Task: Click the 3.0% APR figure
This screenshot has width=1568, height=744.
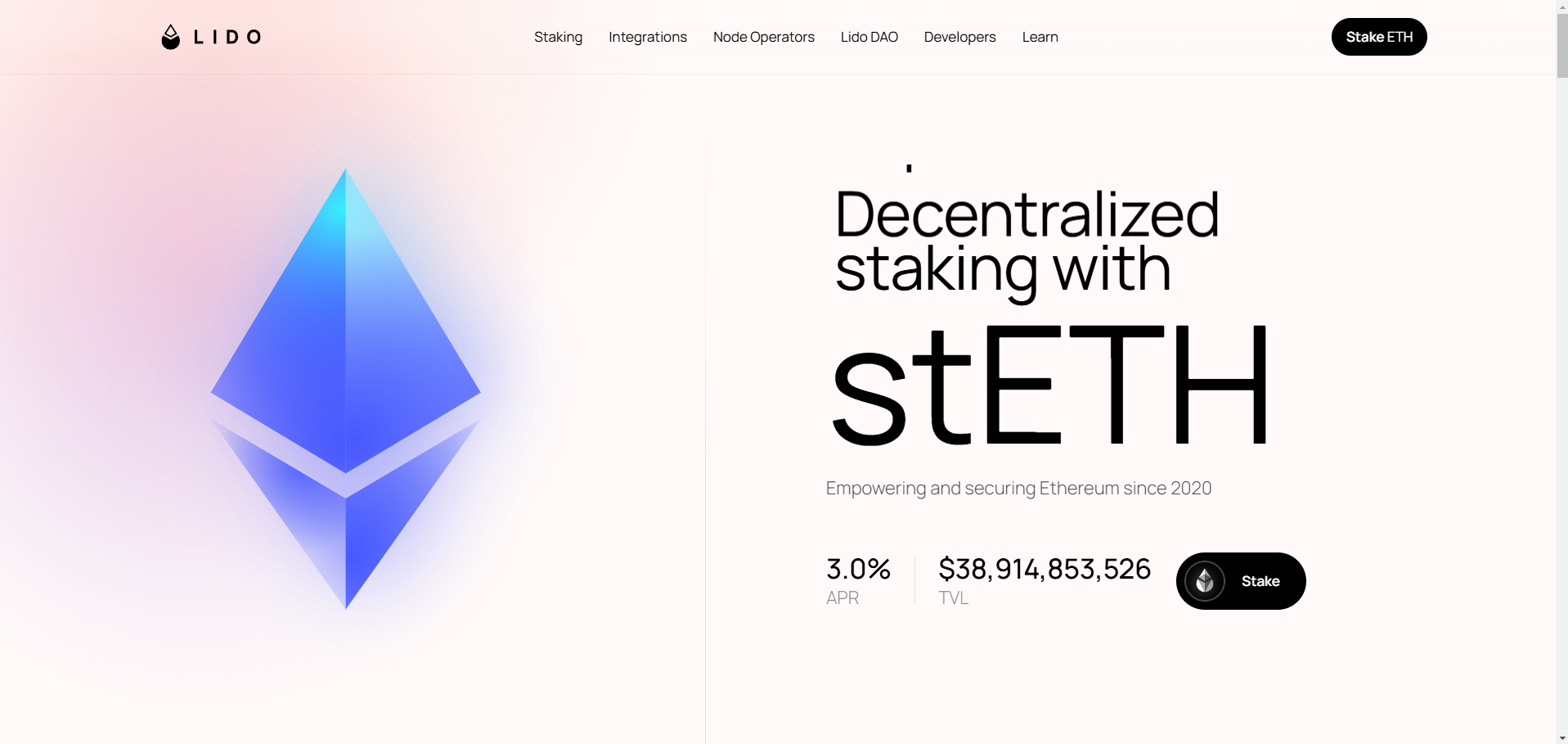Action: (x=858, y=569)
